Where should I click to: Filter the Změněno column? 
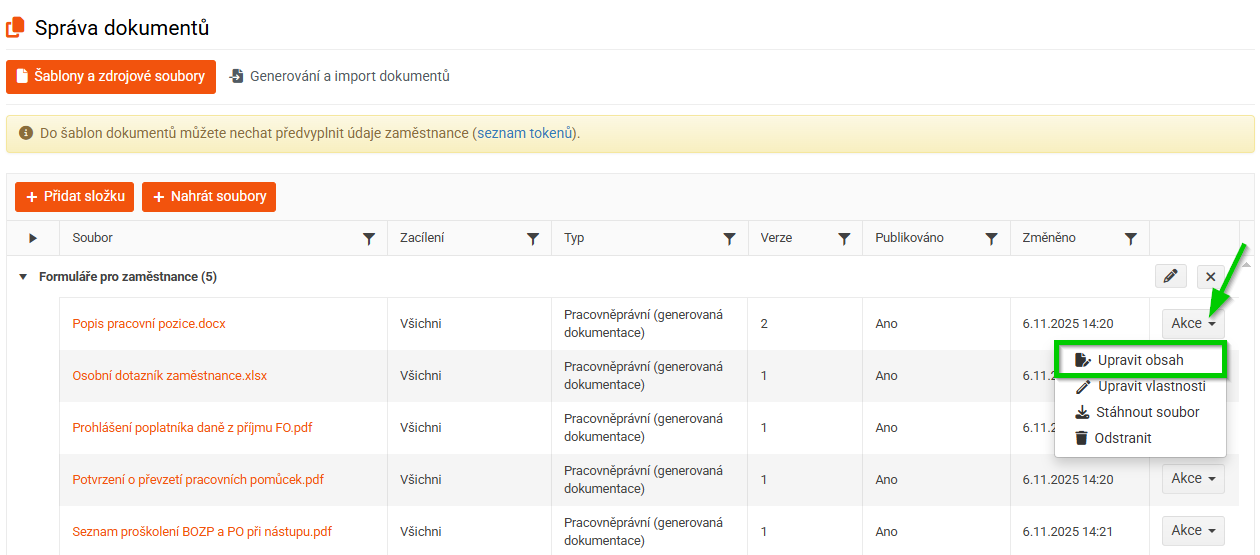click(x=1131, y=239)
